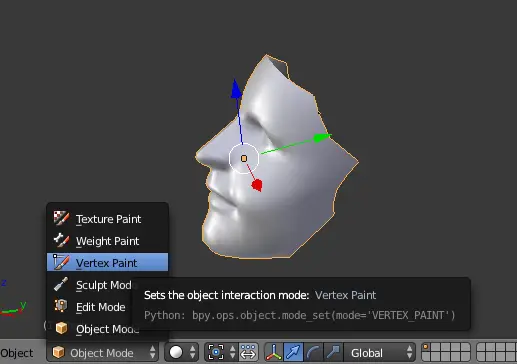
Task: Enable the rotate manipulator arc icon
Action: (313, 352)
